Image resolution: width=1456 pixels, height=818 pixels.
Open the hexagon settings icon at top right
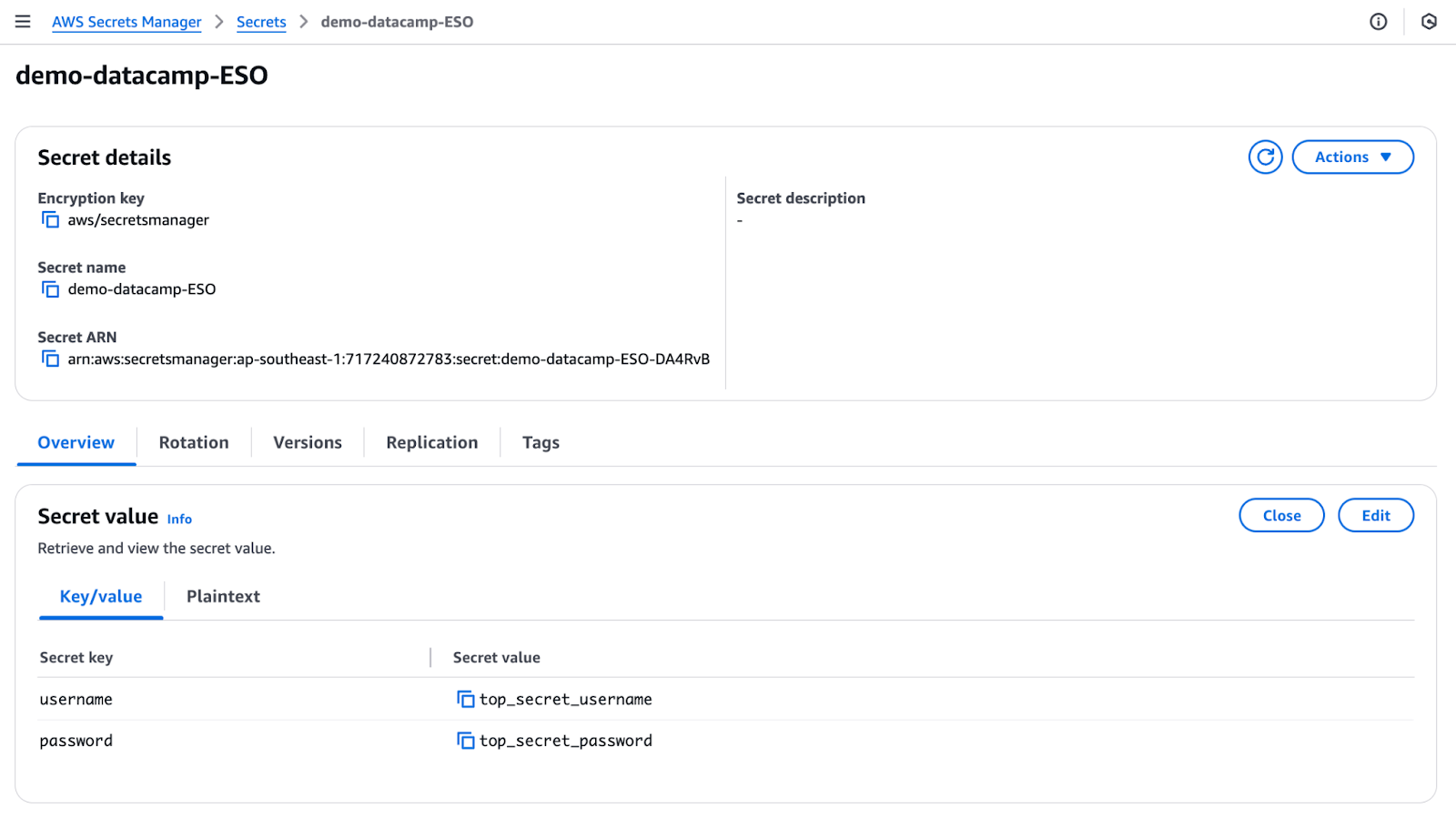[1429, 22]
